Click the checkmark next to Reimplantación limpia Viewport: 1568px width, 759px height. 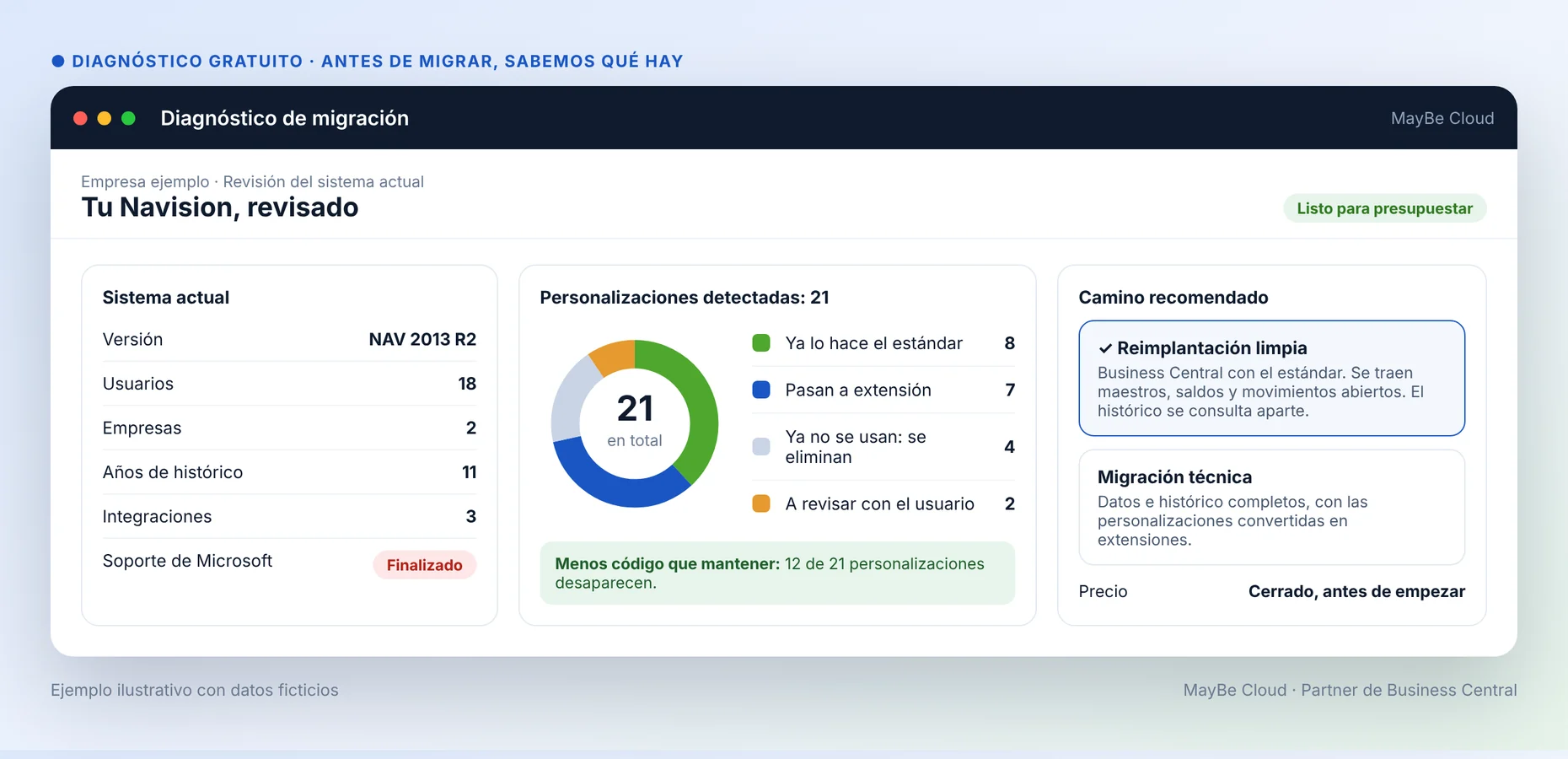(1105, 348)
